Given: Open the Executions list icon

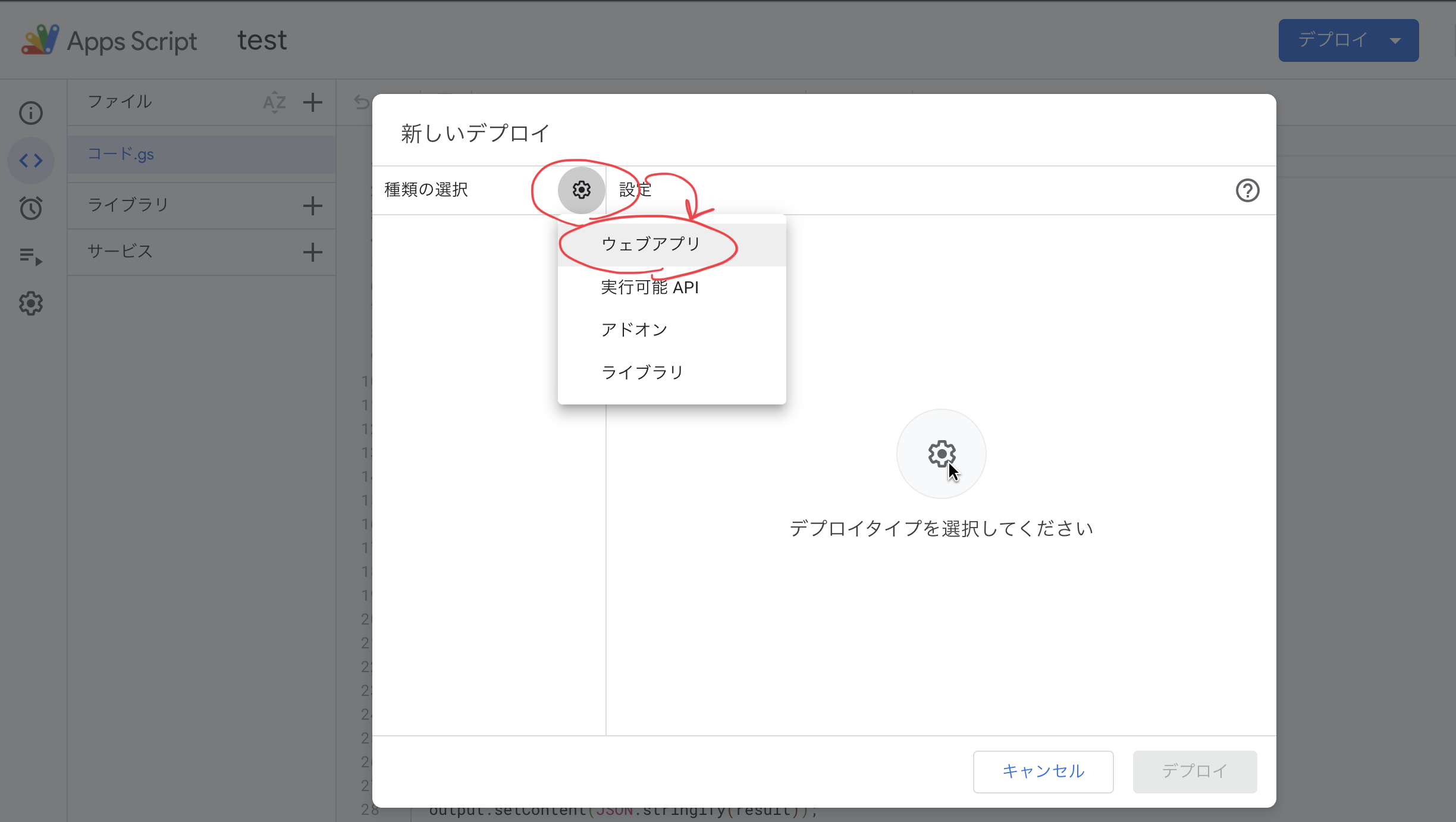Looking at the screenshot, I should tap(31, 256).
